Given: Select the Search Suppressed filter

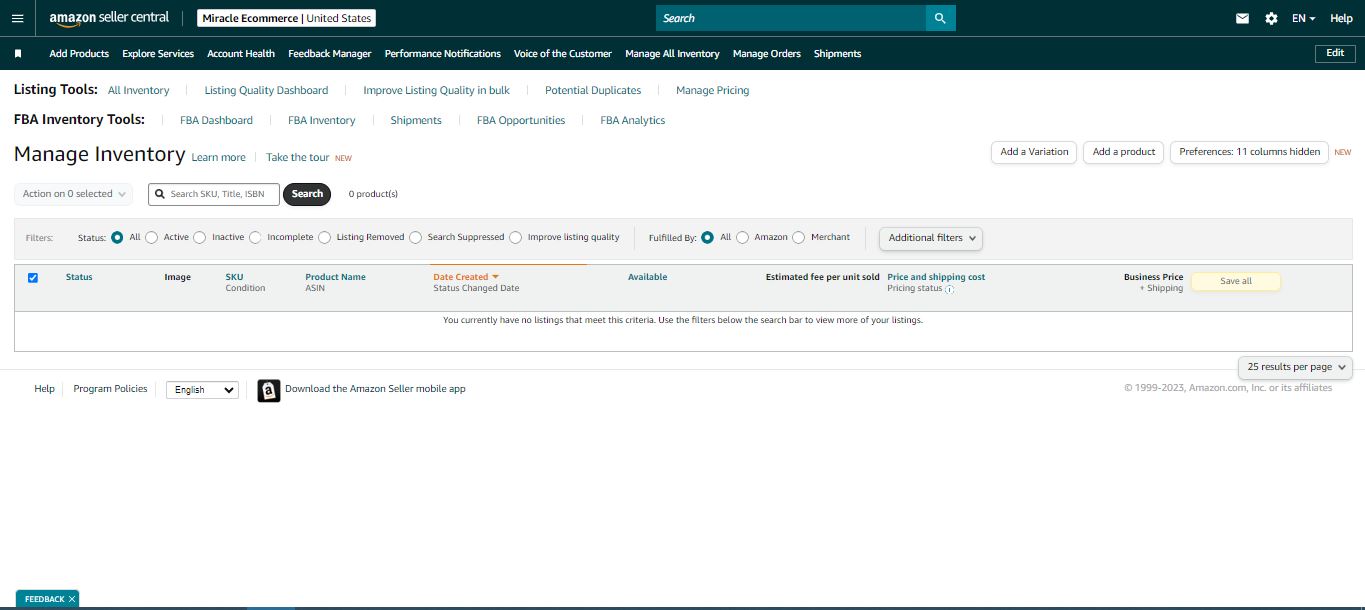Looking at the screenshot, I should [x=415, y=238].
